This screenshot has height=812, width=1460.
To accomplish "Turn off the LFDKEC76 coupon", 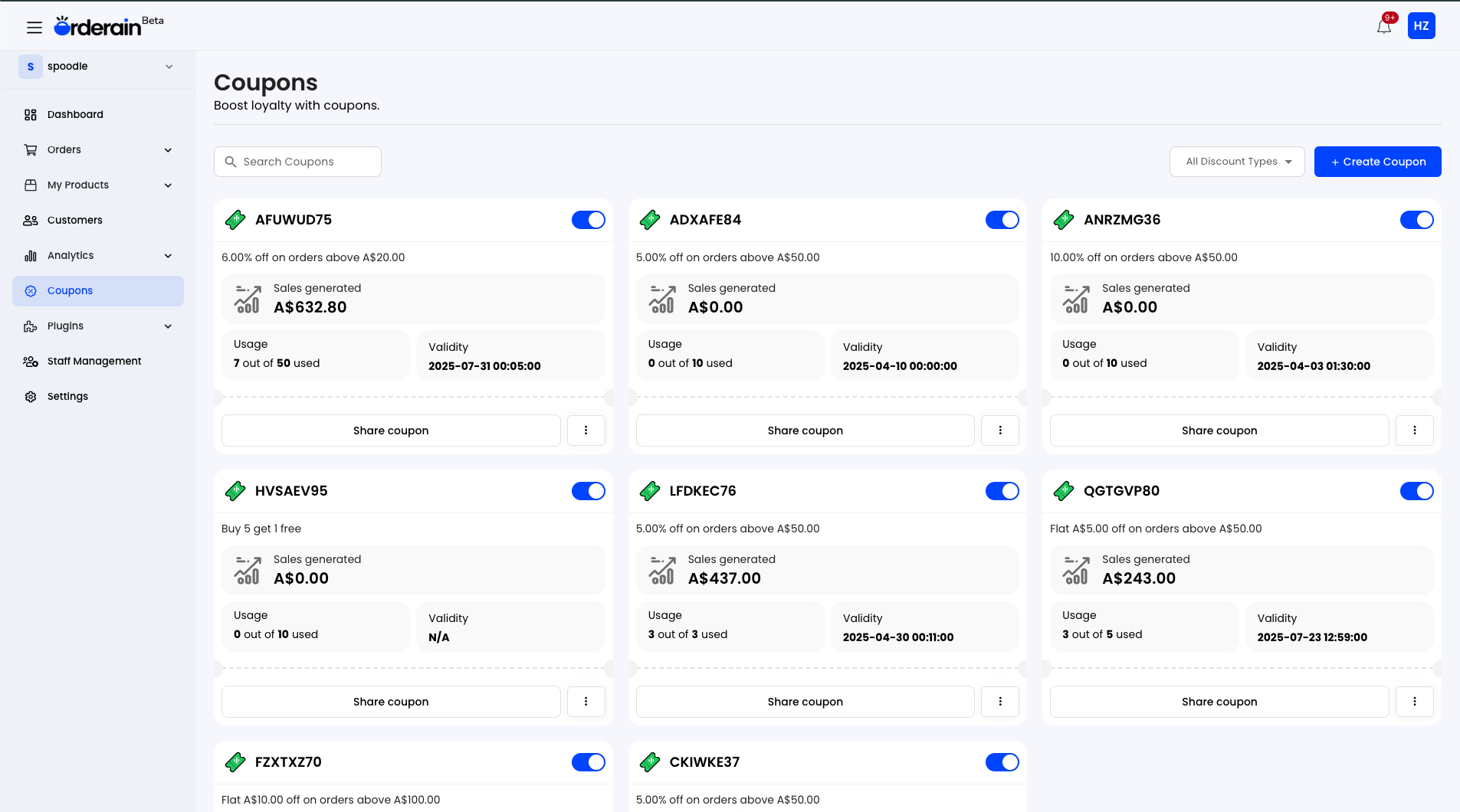I will 1002,491.
